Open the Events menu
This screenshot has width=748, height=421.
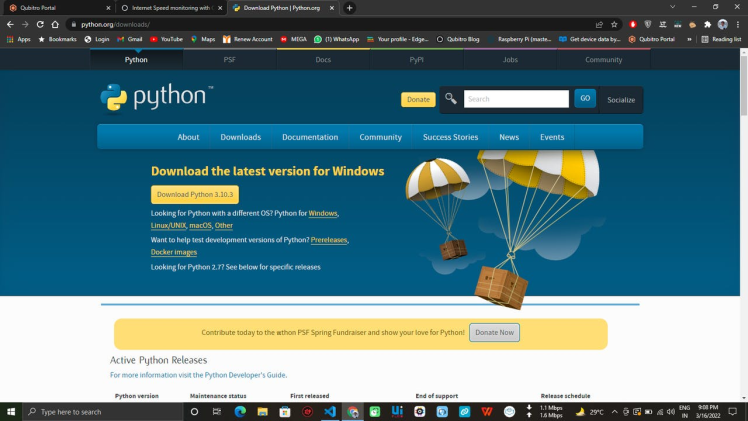click(552, 137)
